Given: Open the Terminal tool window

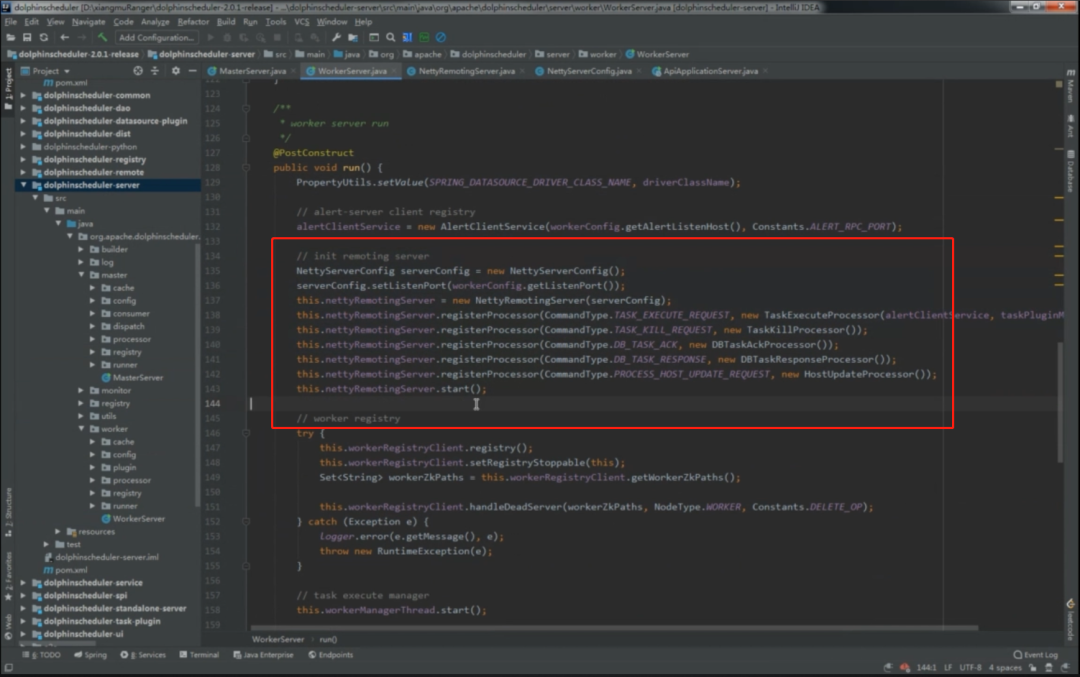Looking at the screenshot, I should click(x=199, y=655).
